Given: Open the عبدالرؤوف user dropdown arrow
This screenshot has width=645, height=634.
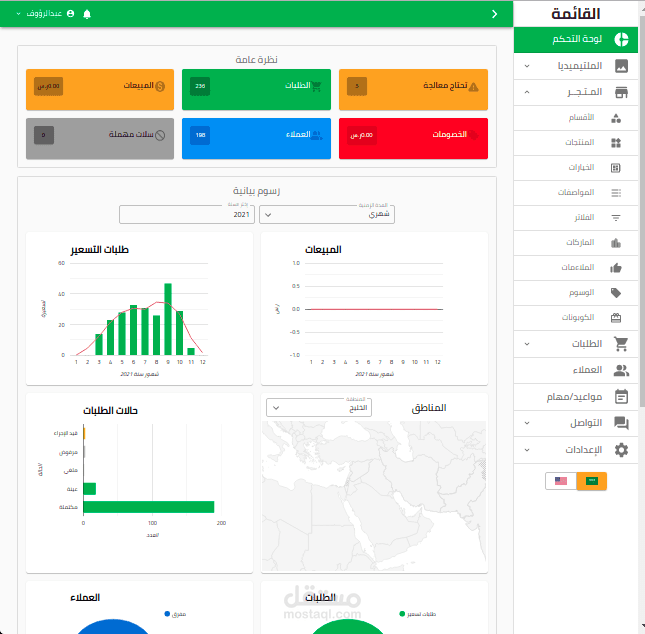Looking at the screenshot, I should coord(18,14).
